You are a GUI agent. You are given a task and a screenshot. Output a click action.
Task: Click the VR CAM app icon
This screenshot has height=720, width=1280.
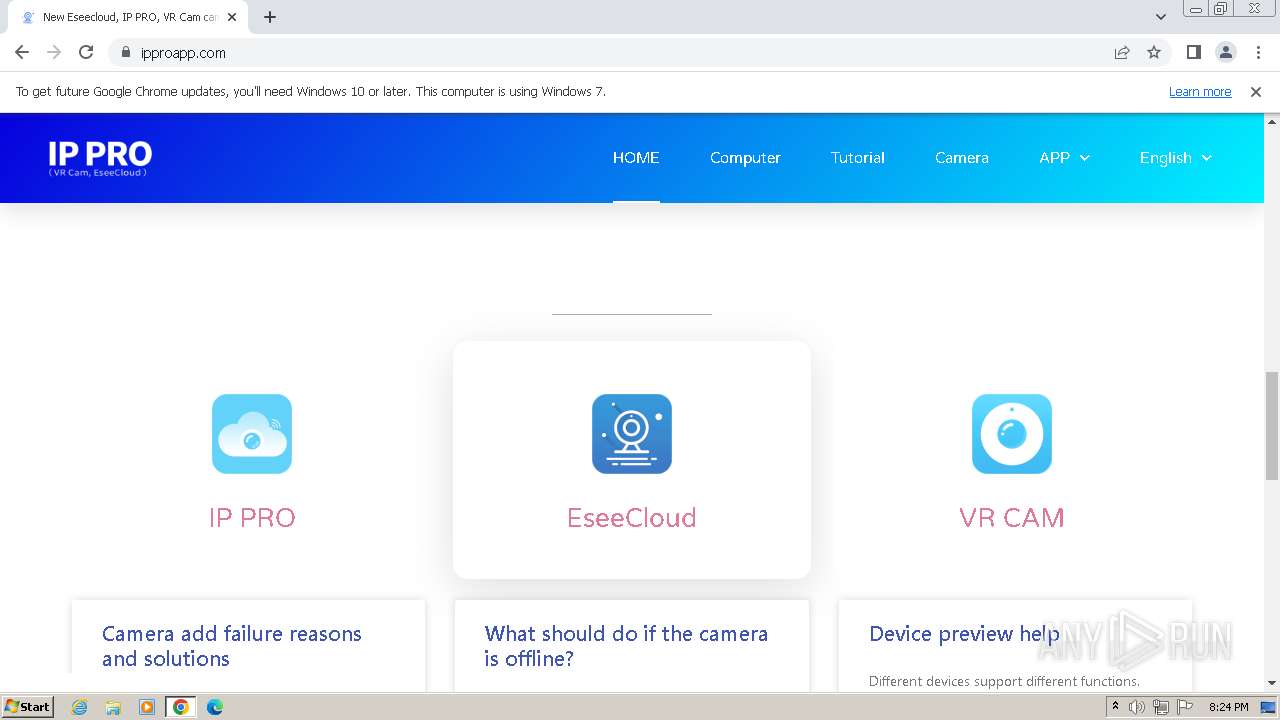[1012, 434]
